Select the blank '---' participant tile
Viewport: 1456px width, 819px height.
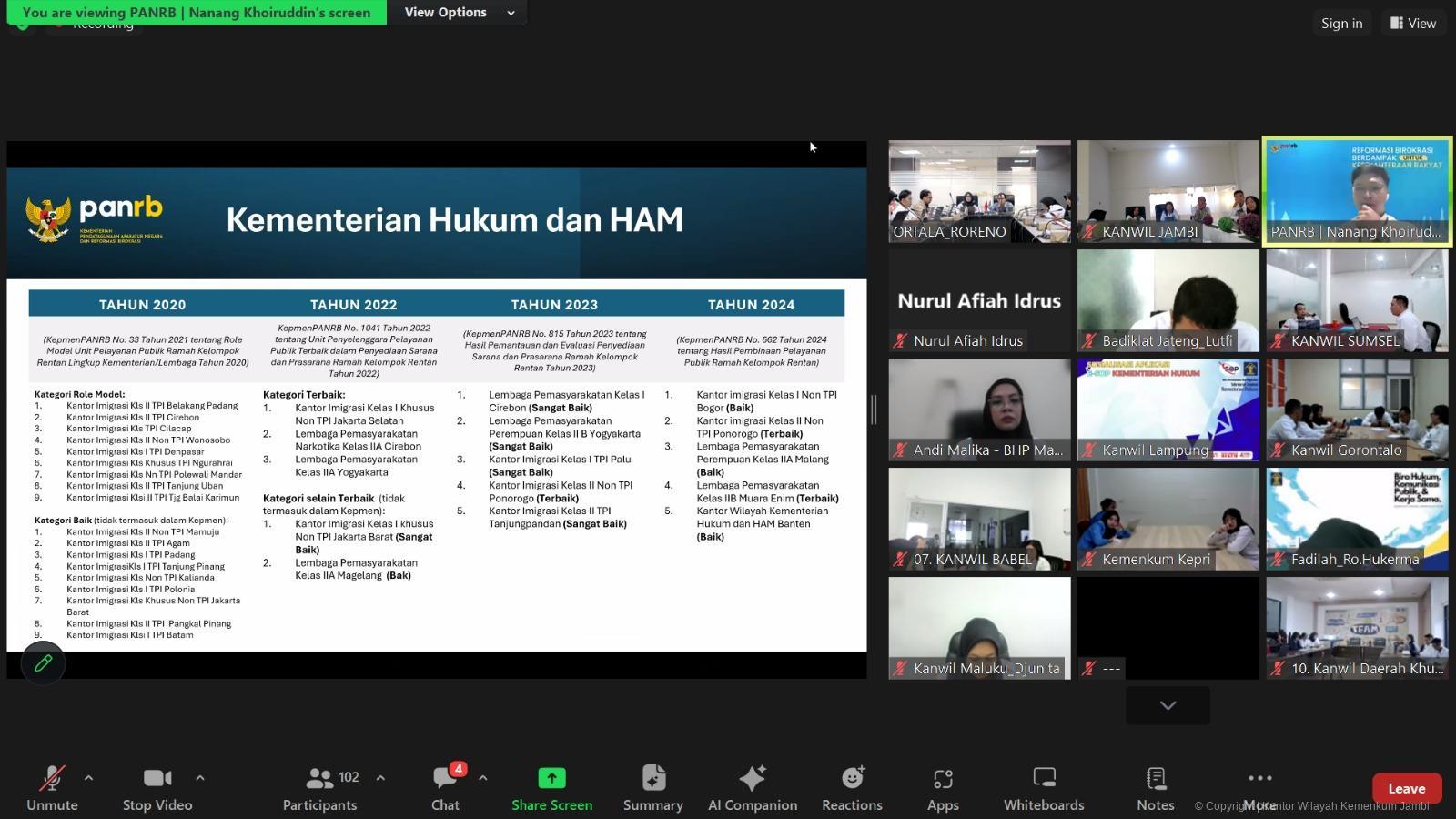coord(1168,628)
